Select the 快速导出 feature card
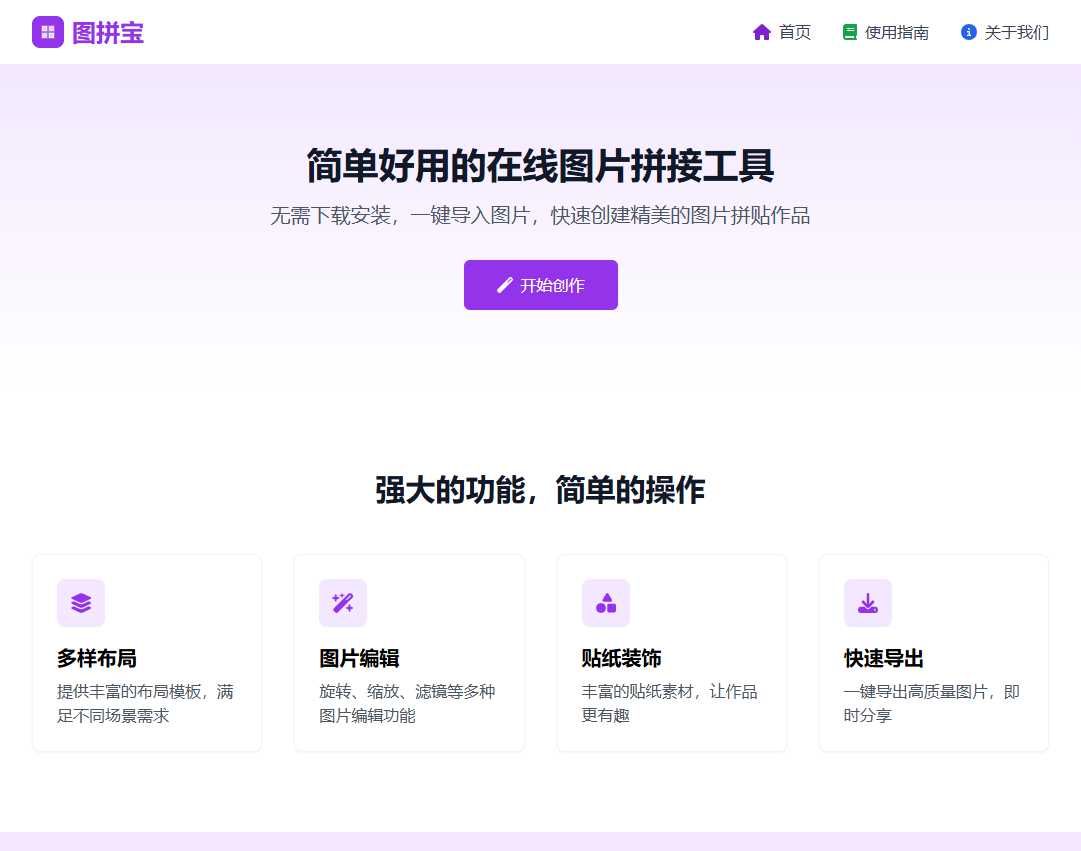The height and width of the screenshot is (851, 1081). (933, 652)
